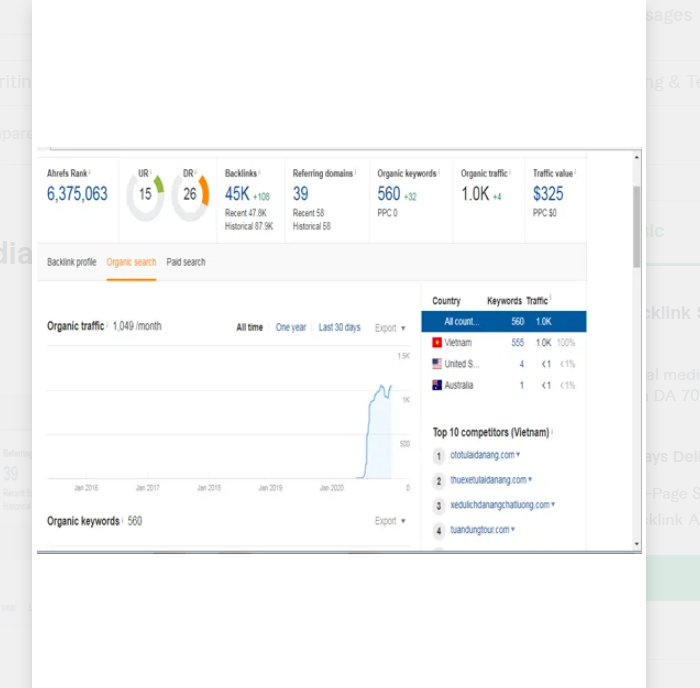Click the Ahrefs Rank value 6,375,063
Viewport: 700px width, 688px height.
pos(77,194)
